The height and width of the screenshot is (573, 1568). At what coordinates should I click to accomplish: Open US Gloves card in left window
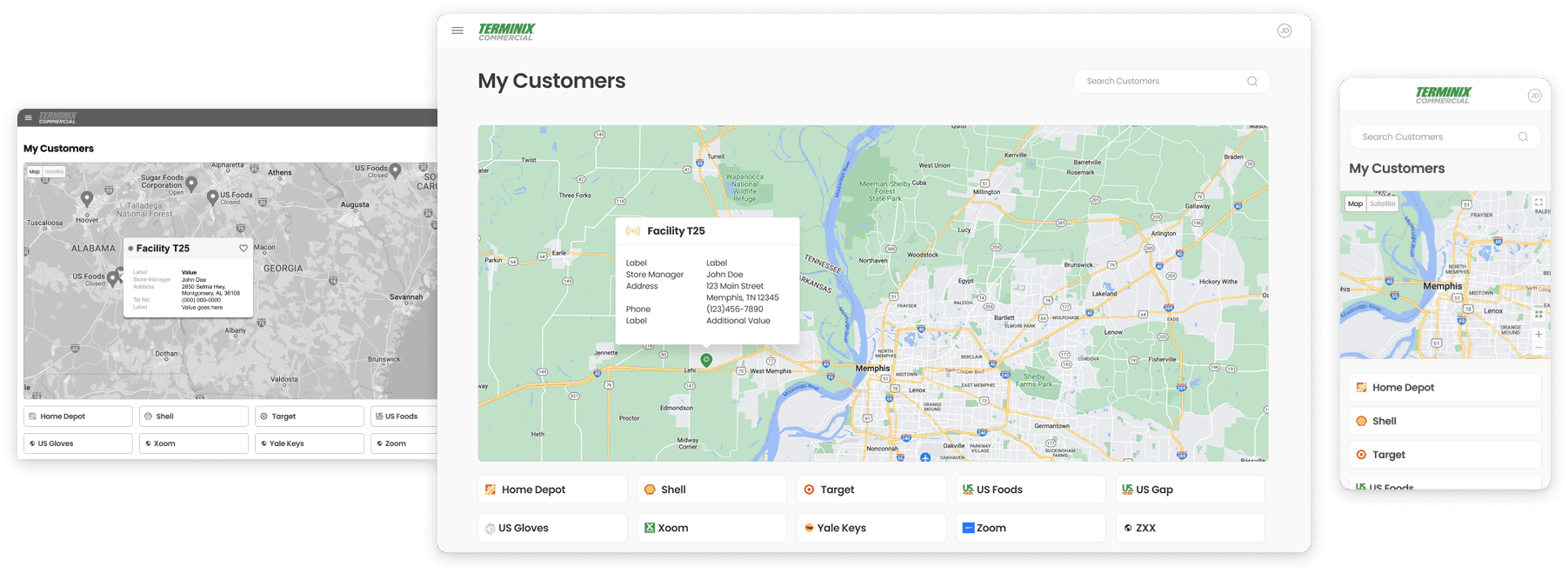tap(78, 443)
